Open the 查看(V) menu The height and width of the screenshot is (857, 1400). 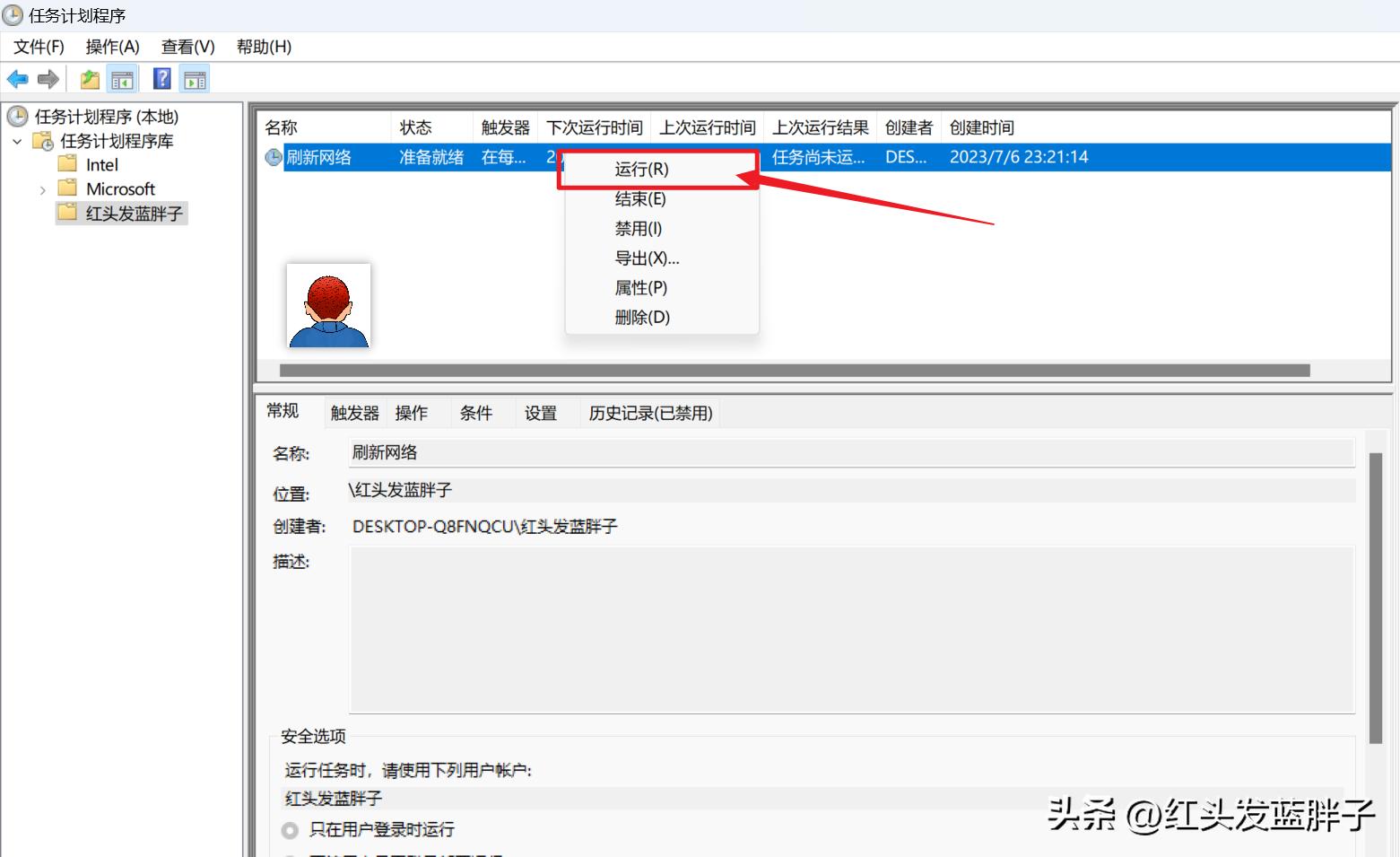tap(187, 46)
